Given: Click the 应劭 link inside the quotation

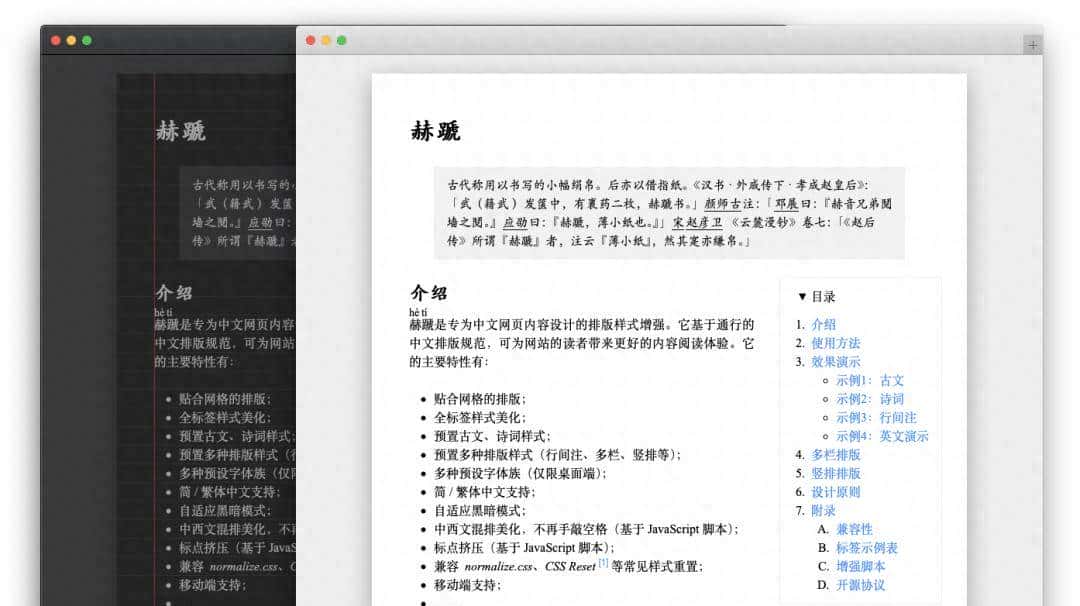Looking at the screenshot, I should (513, 221).
